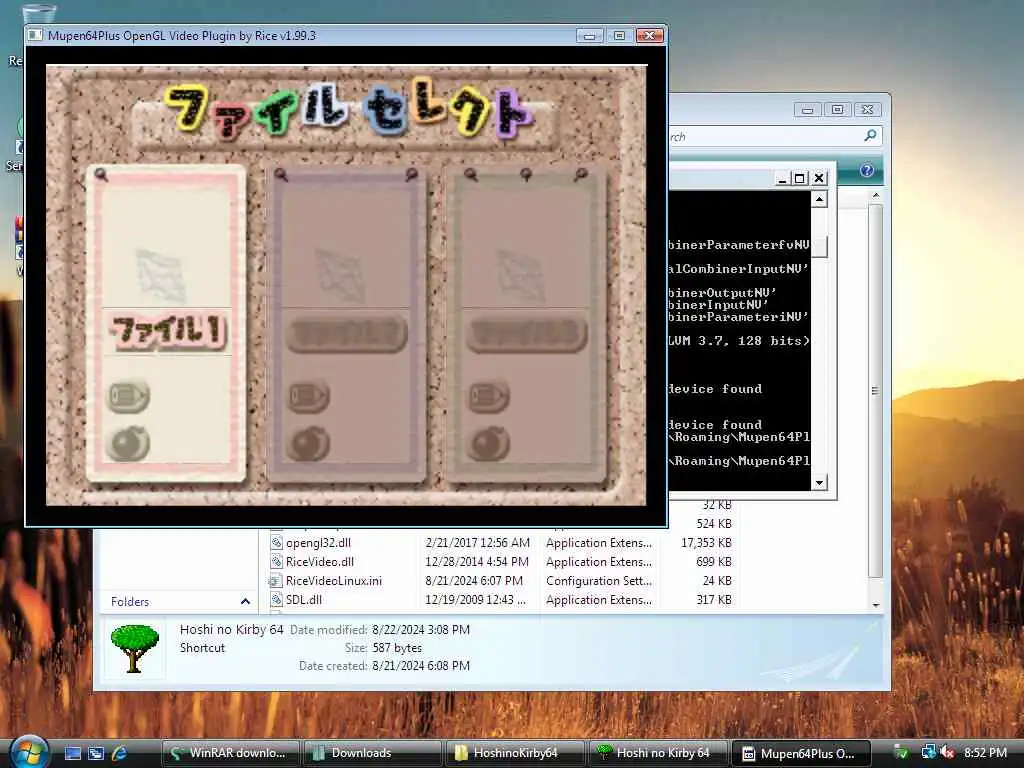Click the Explorer vertical scrollbar thumb
The image size is (1024, 768).
click(876, 391)
